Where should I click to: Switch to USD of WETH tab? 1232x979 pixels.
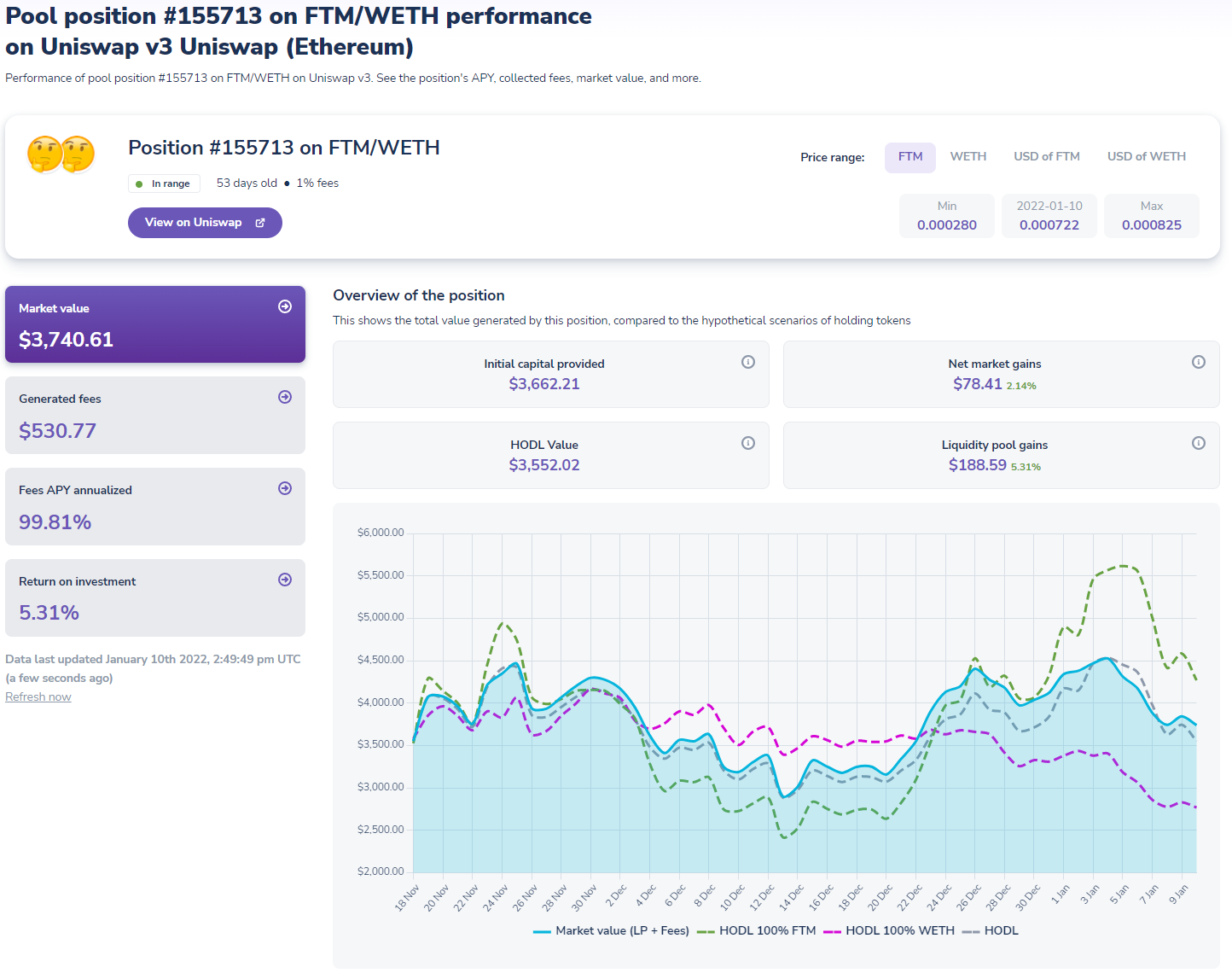click(1147, 157)
